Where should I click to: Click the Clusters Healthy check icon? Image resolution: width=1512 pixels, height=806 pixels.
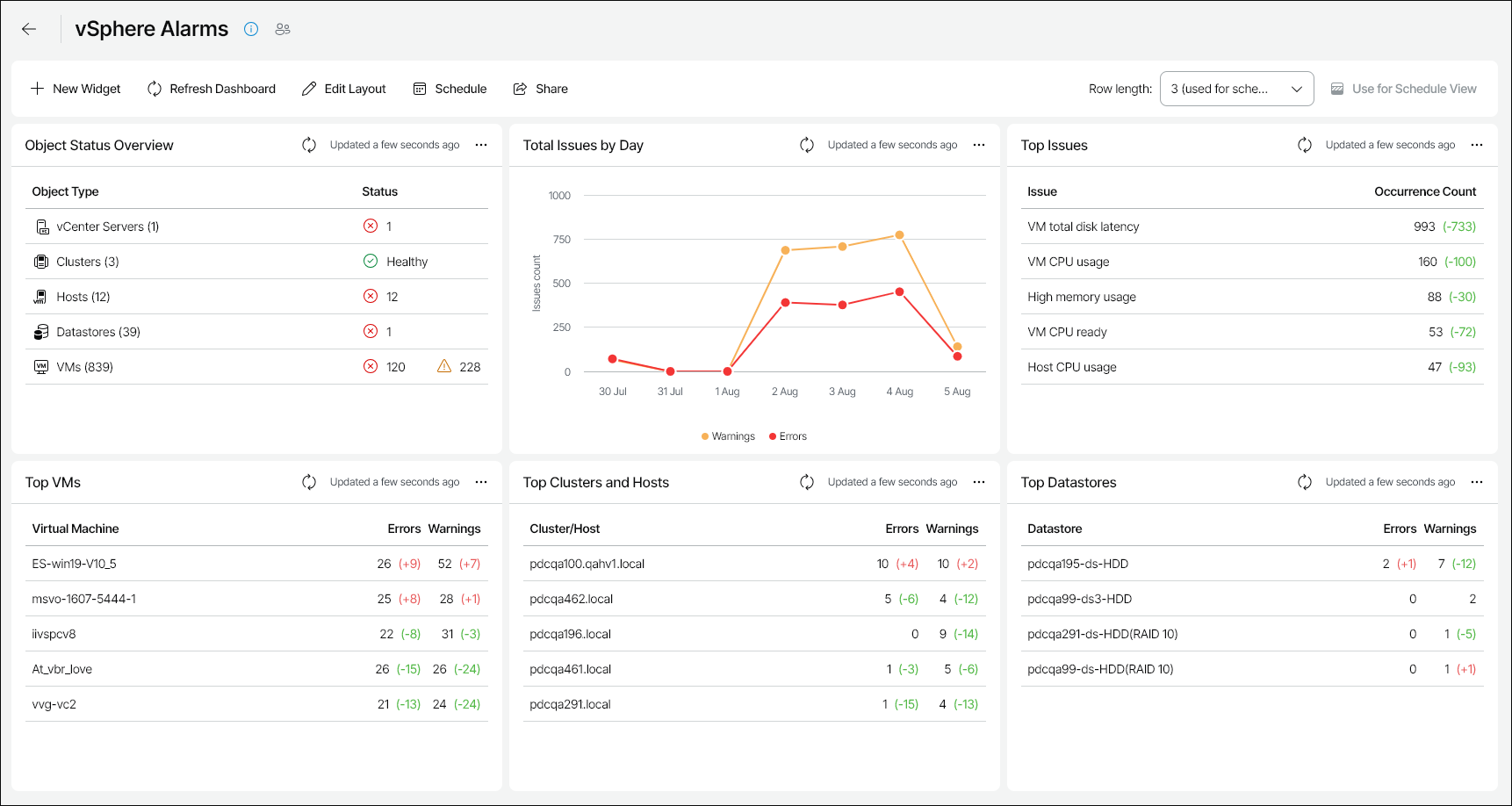pyautogui.click(x=371, y=261)
